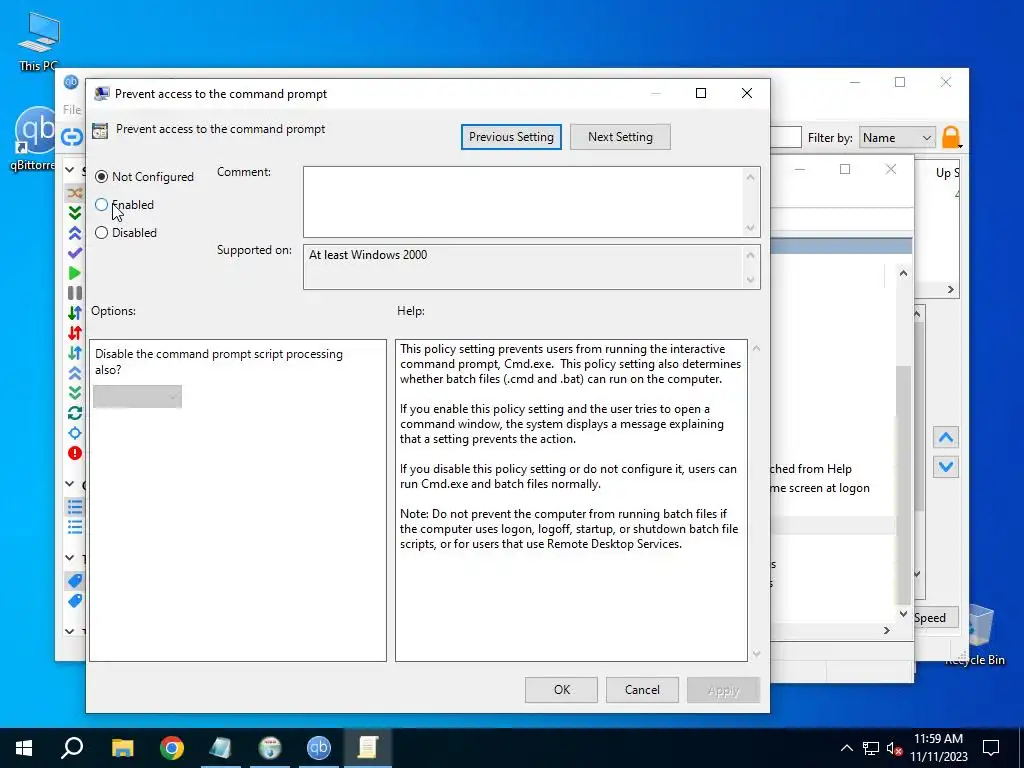Open the File menu in qBittorrent
Image resolution: width=1024 pixels, height=768 pixels.
pos(72,110)
